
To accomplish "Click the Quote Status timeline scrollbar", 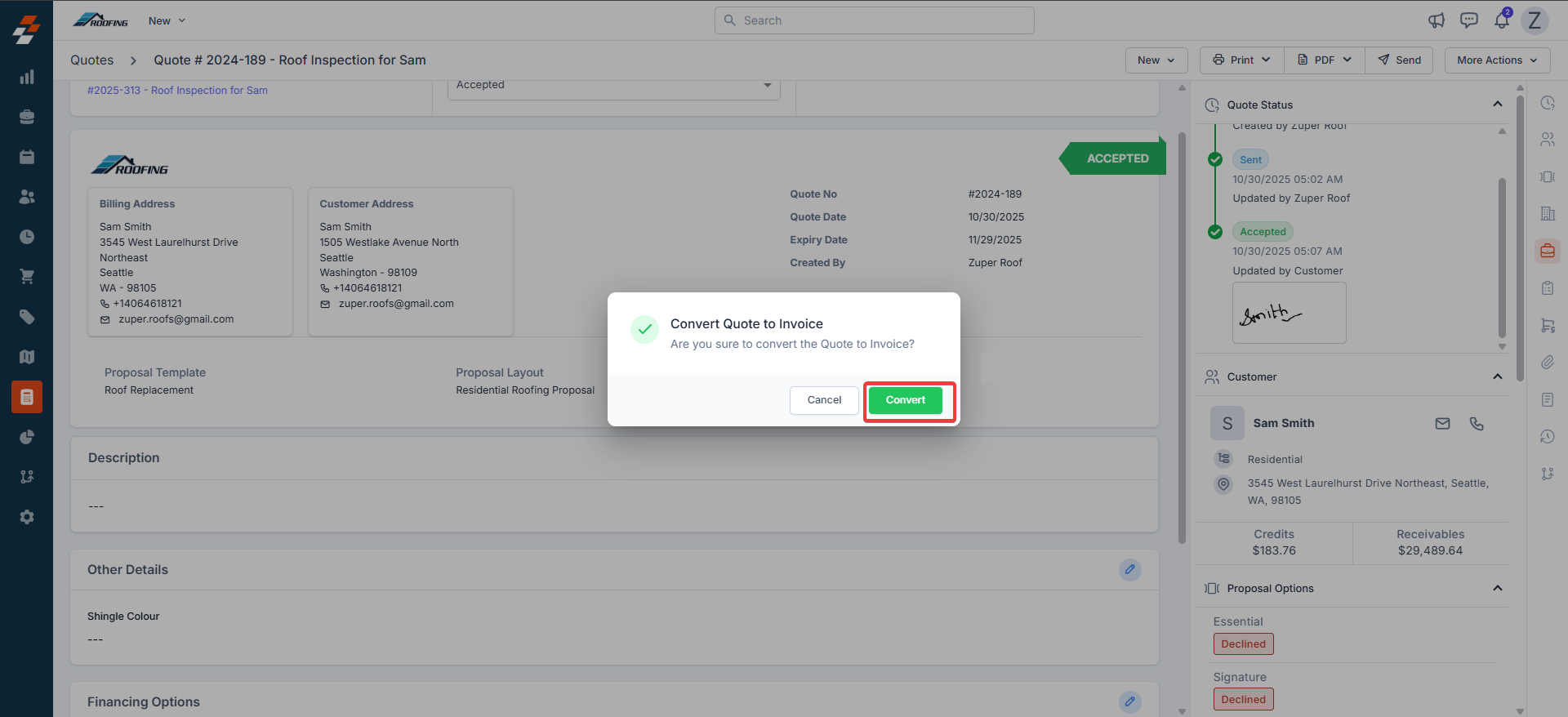I will tap(1502, 257).
